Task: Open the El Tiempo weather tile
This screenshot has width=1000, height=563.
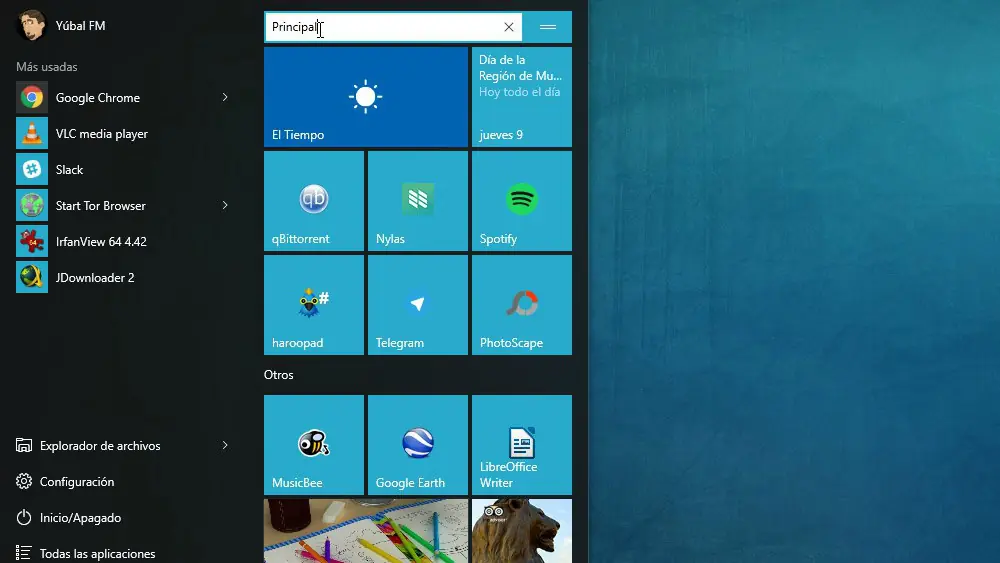Action: tap(366, 97)
